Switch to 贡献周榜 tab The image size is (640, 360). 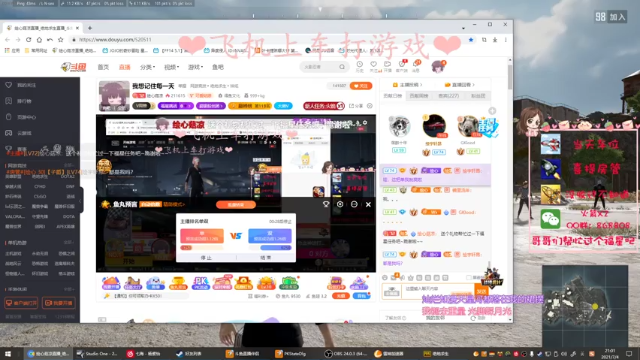(419, 96)
